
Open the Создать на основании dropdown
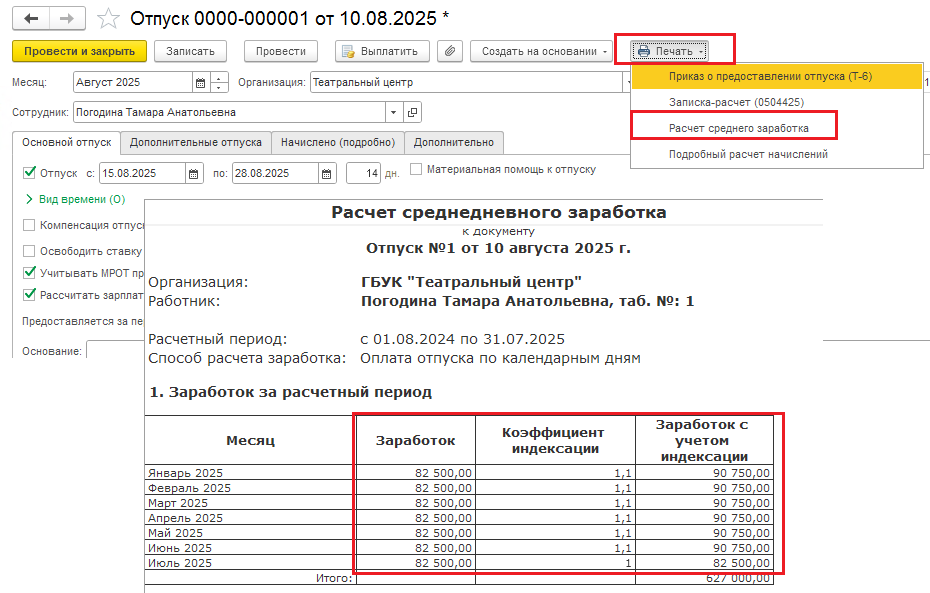[542, 51]
